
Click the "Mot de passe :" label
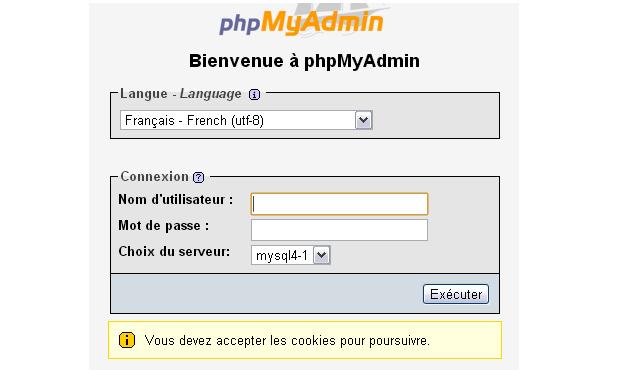(x=164, y=225)
